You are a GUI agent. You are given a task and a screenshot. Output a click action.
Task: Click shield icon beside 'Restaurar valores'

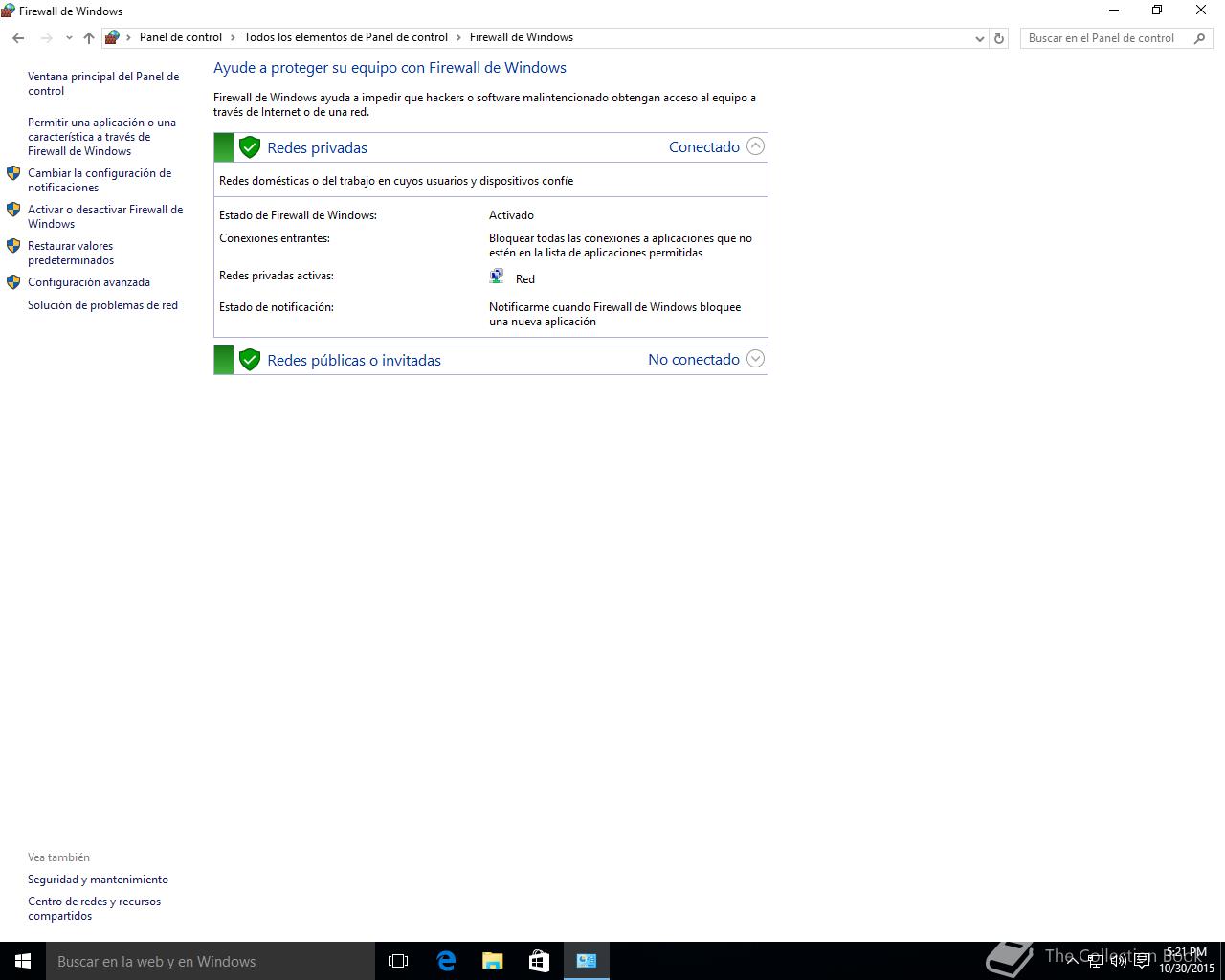(x=13, y=246)
